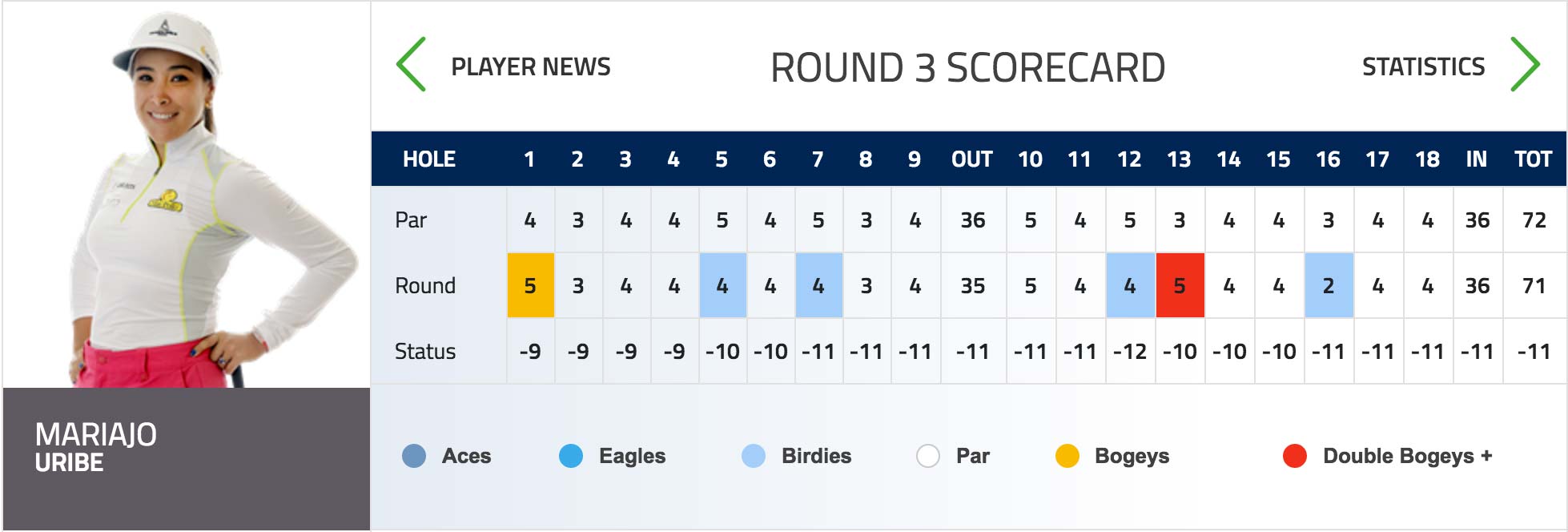The image size is (1568, 532).
Task: Click the Double Bogeys legend circle
Action: pos(1295,456)
